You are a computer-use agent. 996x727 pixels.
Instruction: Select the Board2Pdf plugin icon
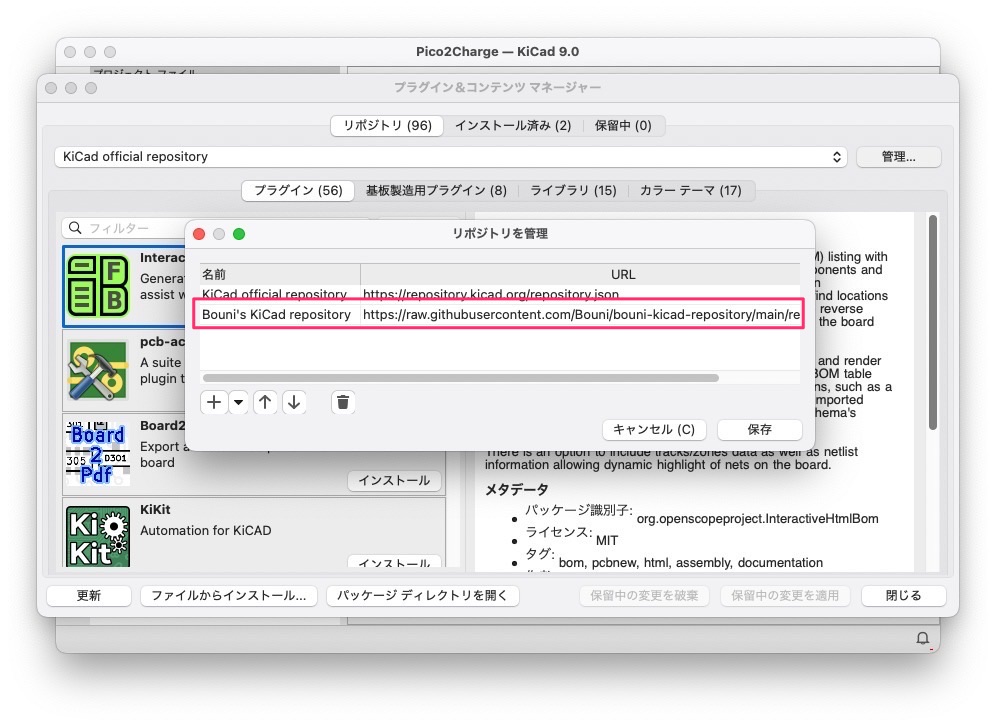pos(97,452)
